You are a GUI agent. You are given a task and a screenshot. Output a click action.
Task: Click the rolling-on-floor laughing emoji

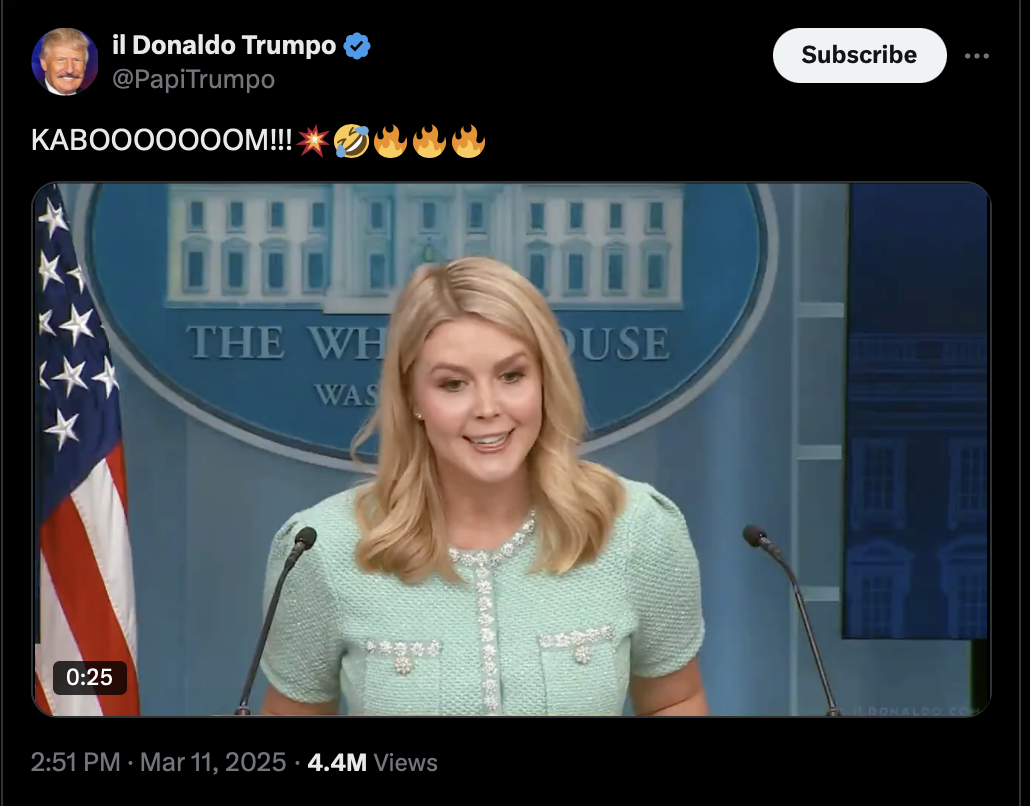pos(351,141)
